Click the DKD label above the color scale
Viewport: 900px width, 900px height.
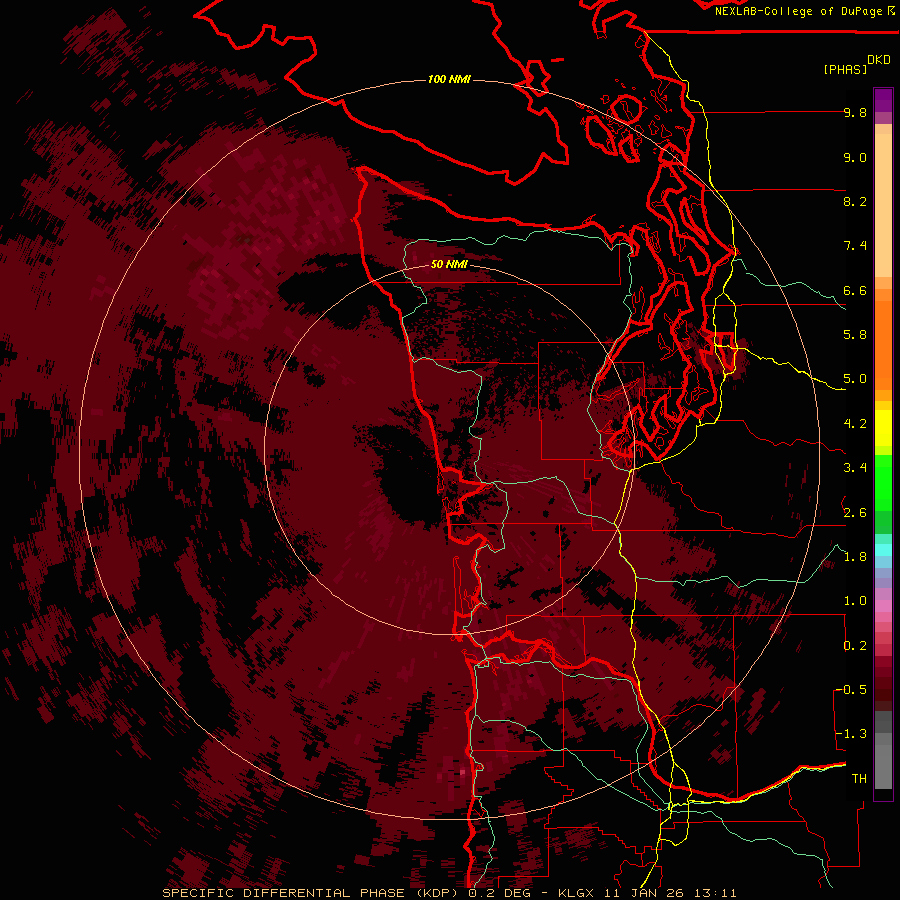(x=879, y=60)
